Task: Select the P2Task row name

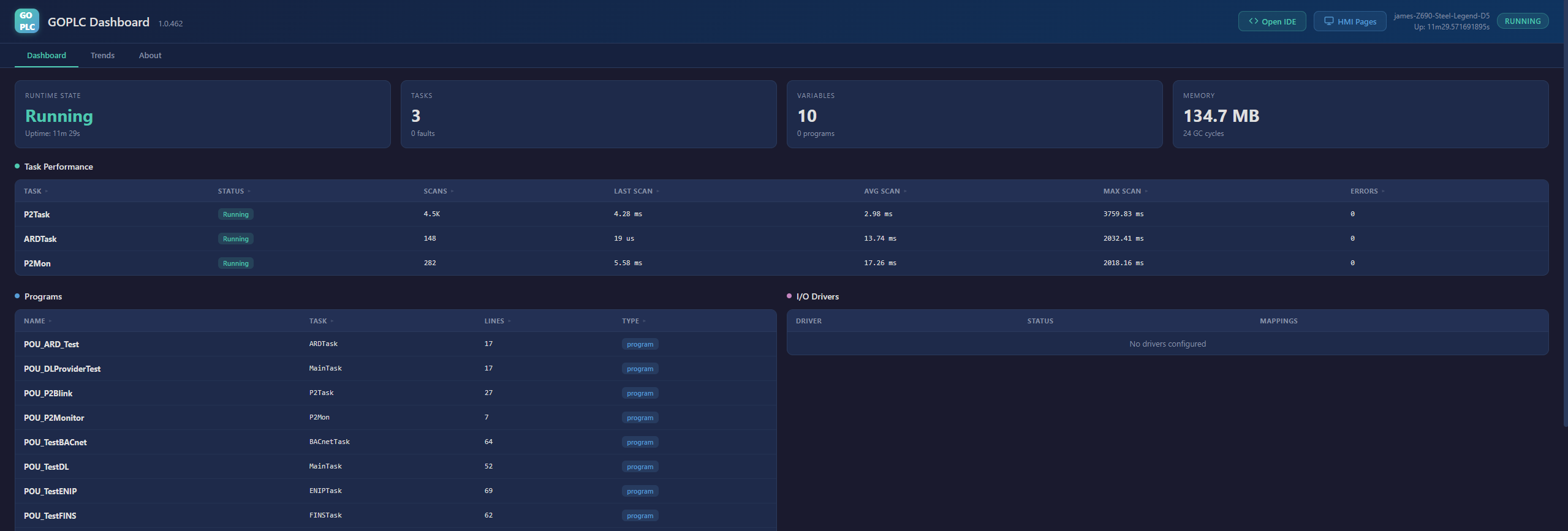Action: click(37, 214)
